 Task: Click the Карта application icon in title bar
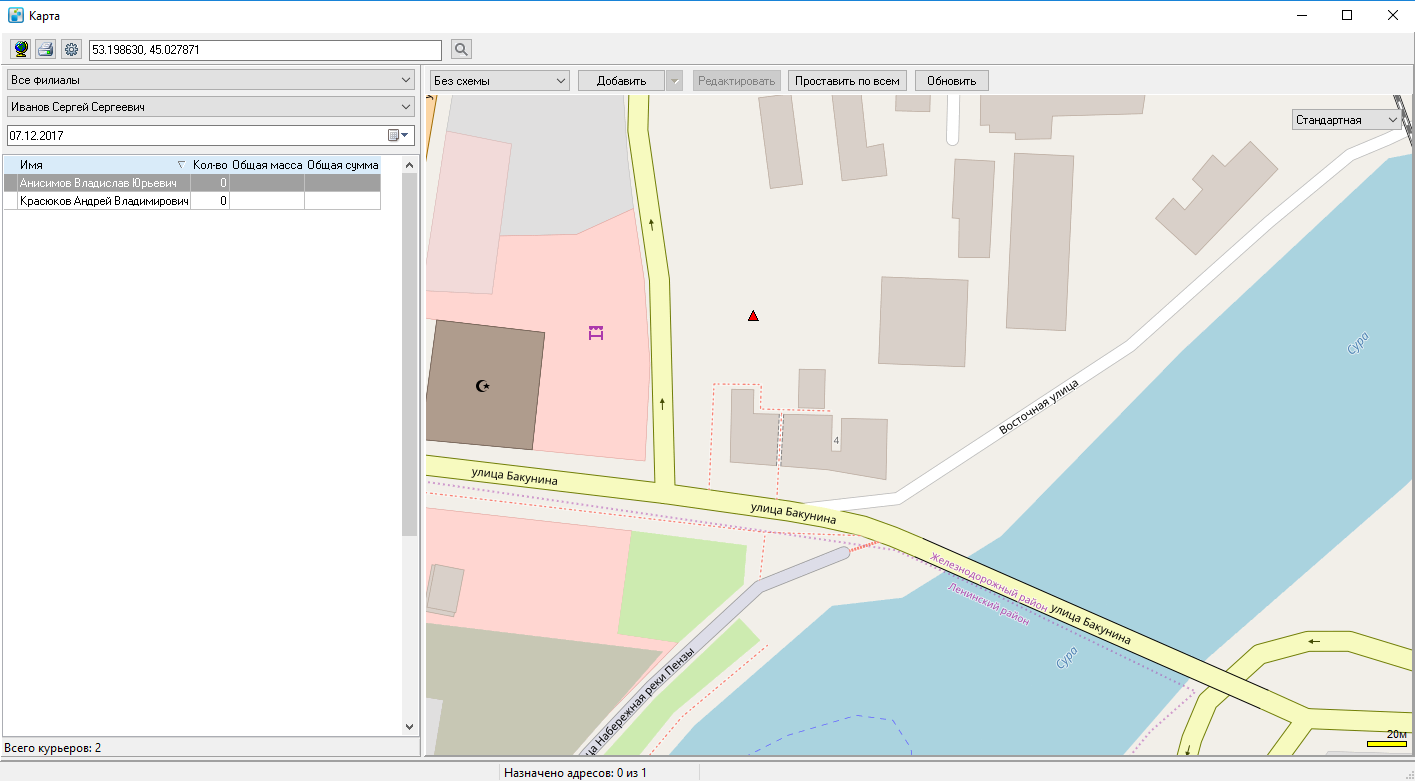pos(15,15)
